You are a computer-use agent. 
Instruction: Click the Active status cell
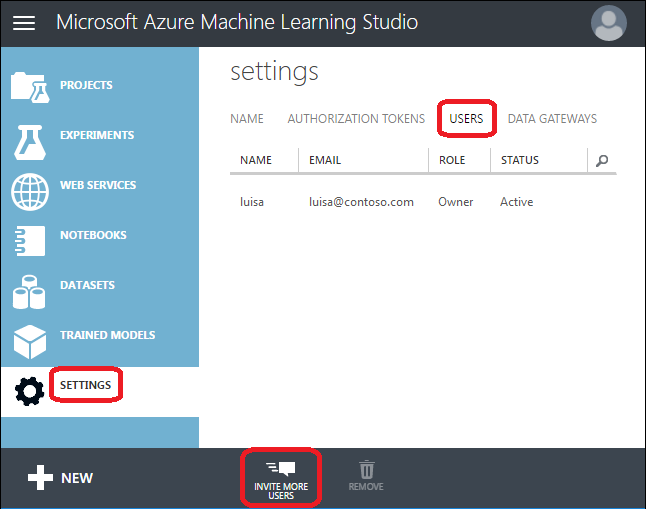[517, 202]
